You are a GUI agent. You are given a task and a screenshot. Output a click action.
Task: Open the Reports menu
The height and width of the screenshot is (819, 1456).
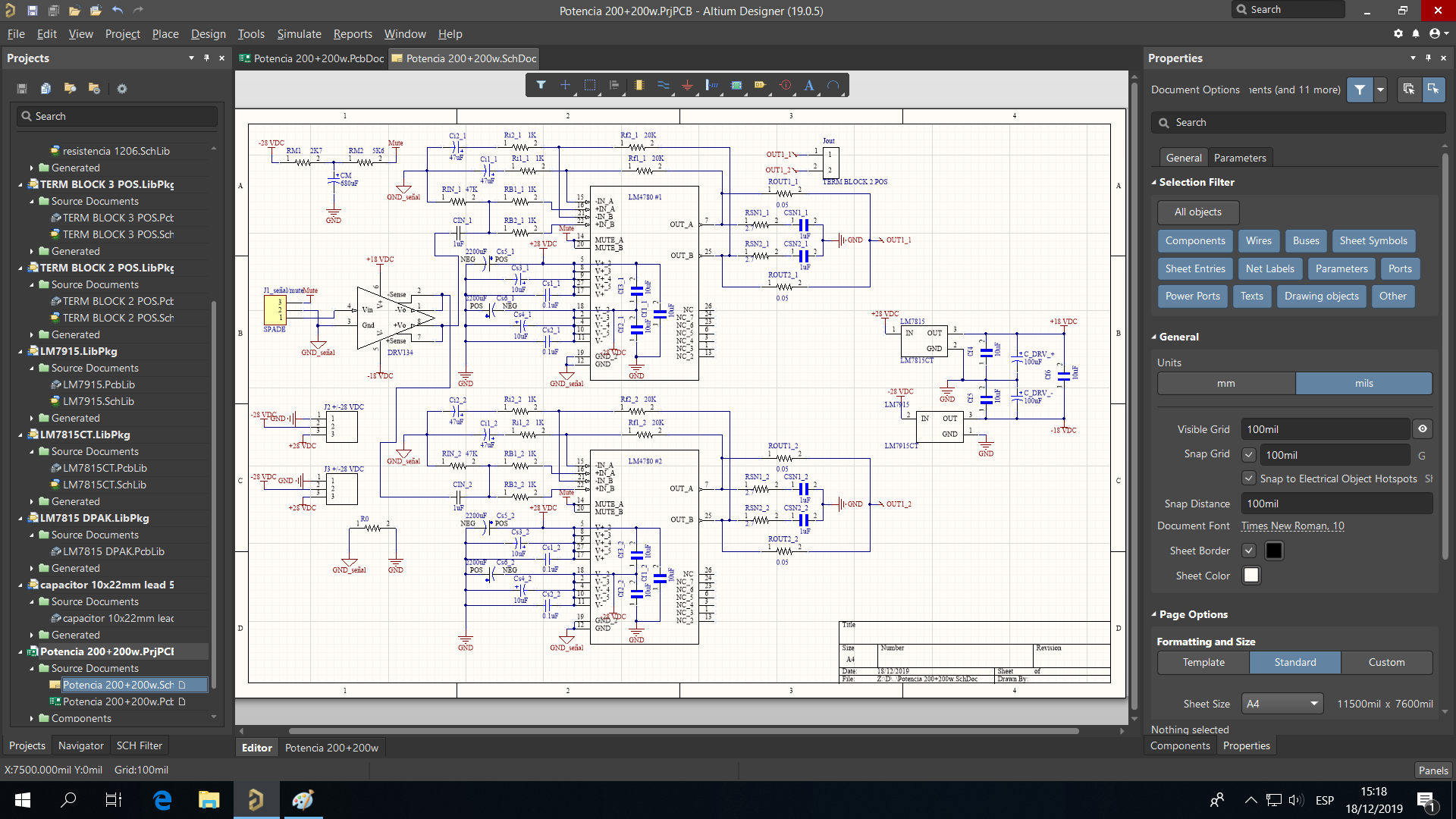[x=353, y=34]
